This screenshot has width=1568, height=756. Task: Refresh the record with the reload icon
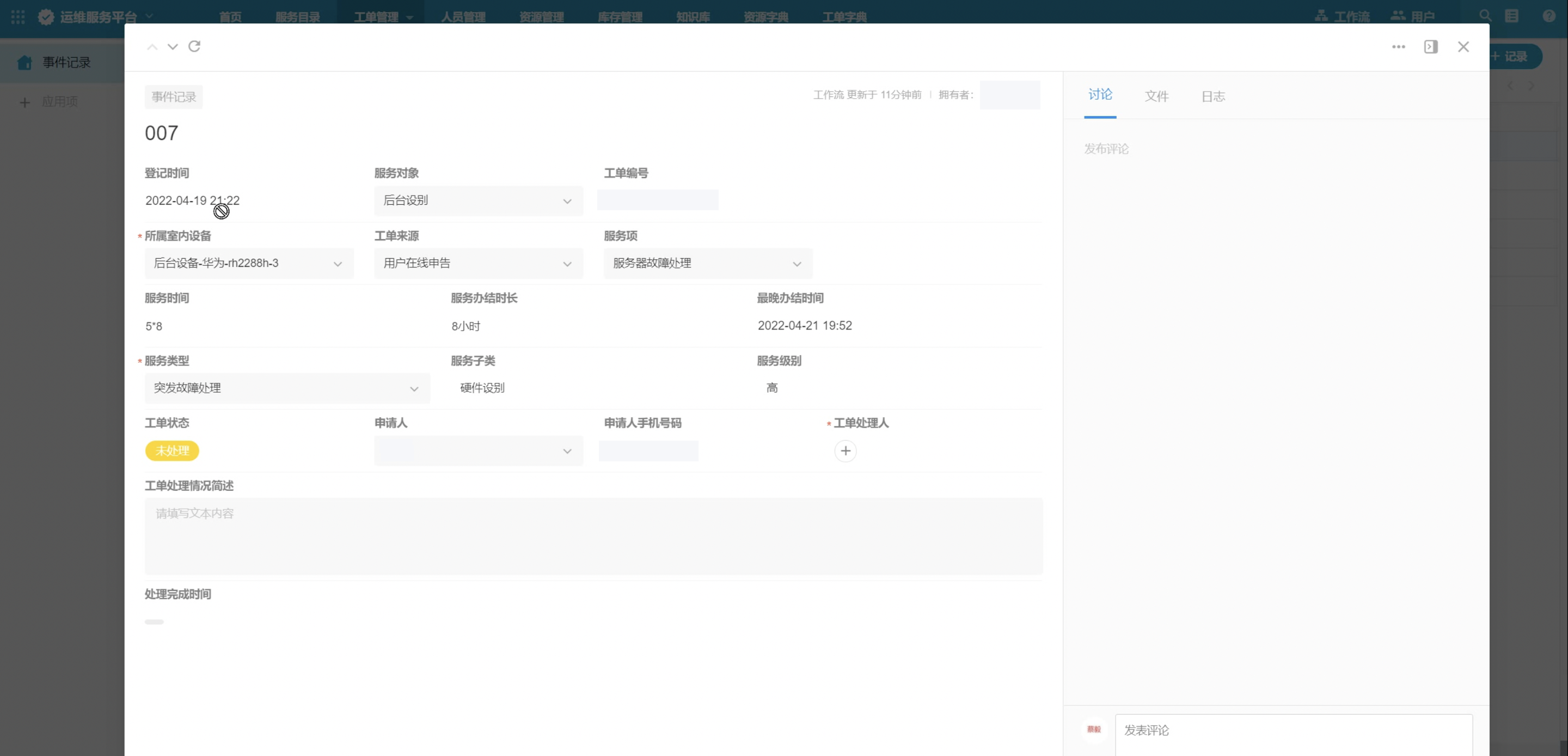tap(194, 46)
